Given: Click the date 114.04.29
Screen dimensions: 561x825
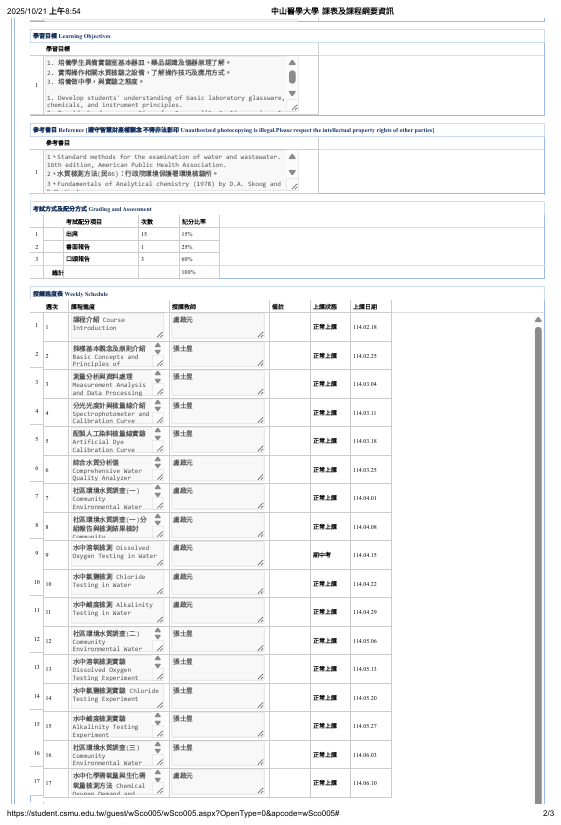Looking at the screenshot, I should [x=365, y=612].
